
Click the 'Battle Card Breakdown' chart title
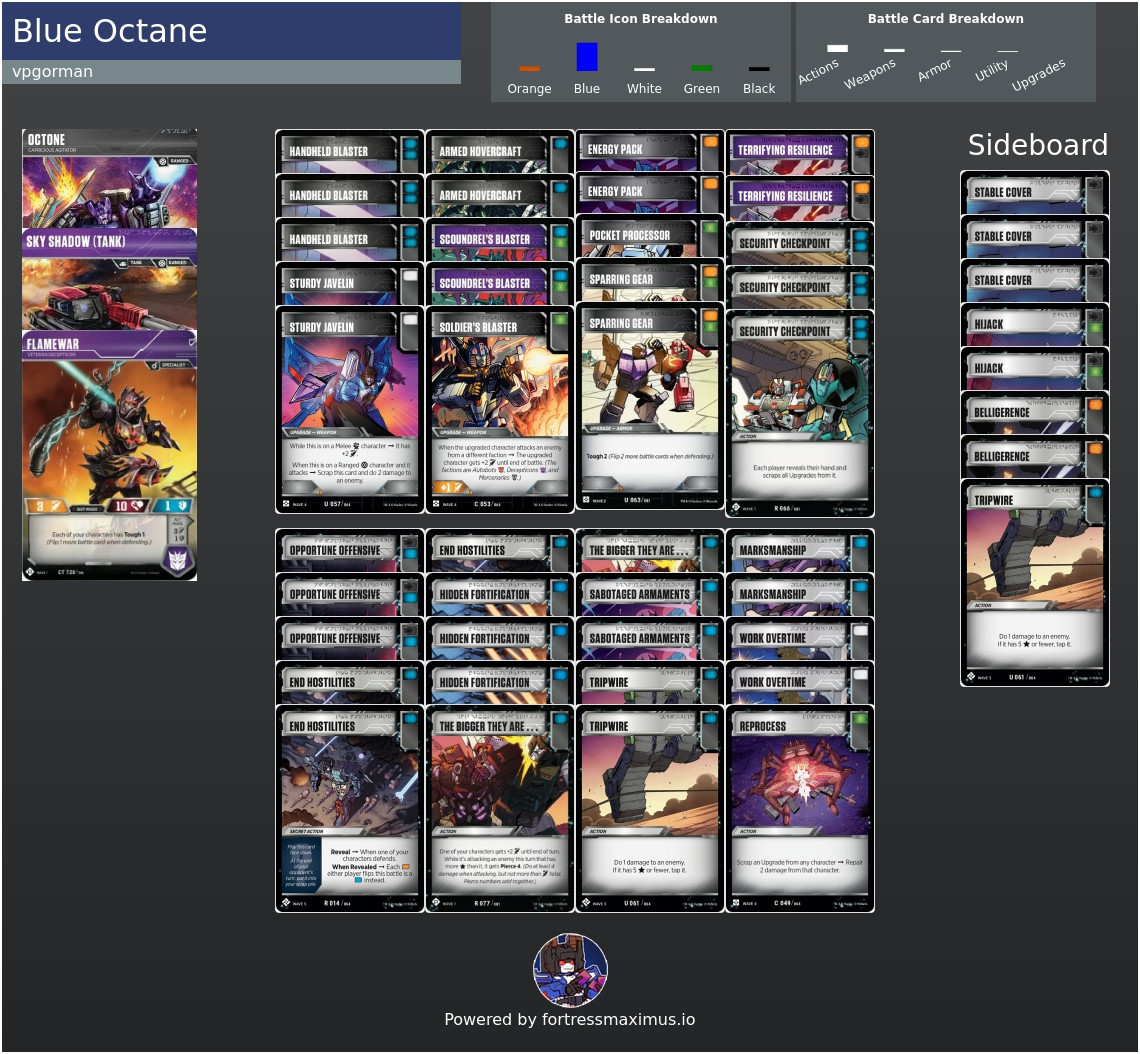[x=945, y=19]
